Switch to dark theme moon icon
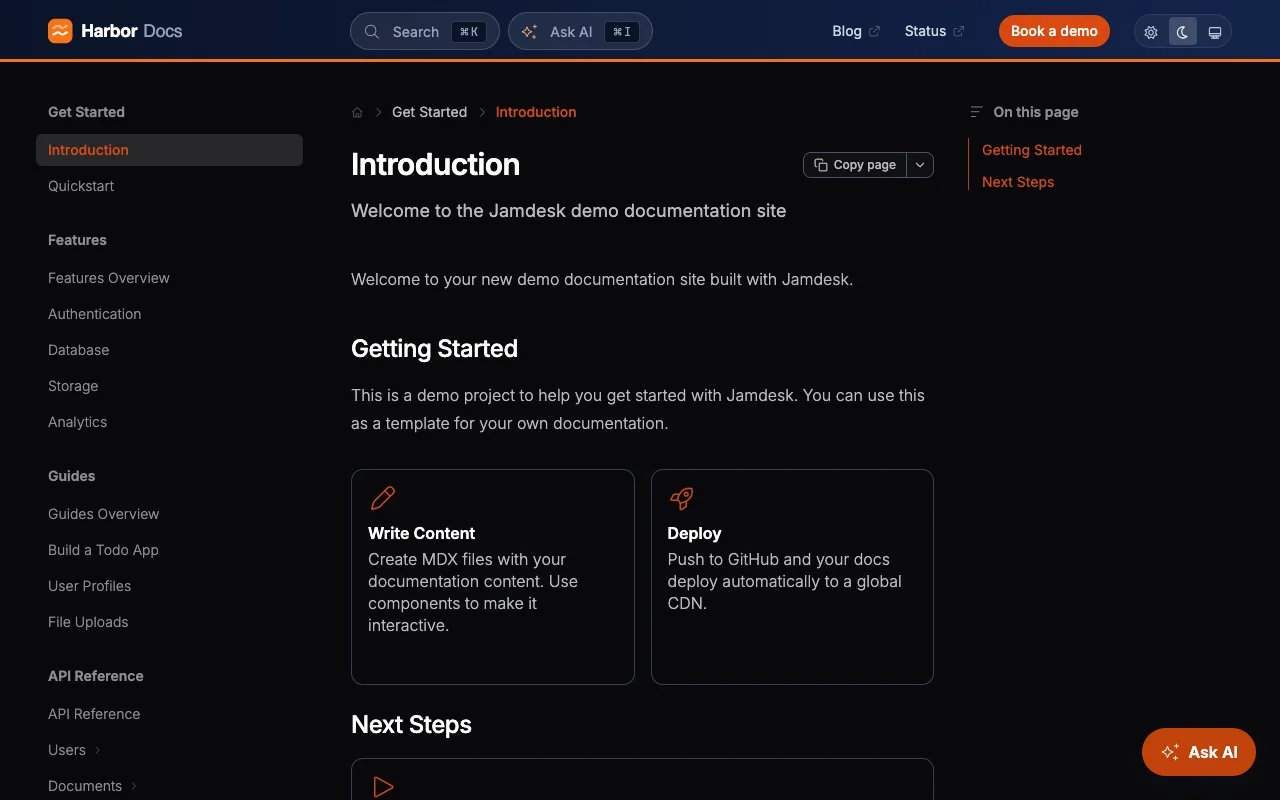1280x800 pixels. pyautogui.click(x=1183, y=32)
